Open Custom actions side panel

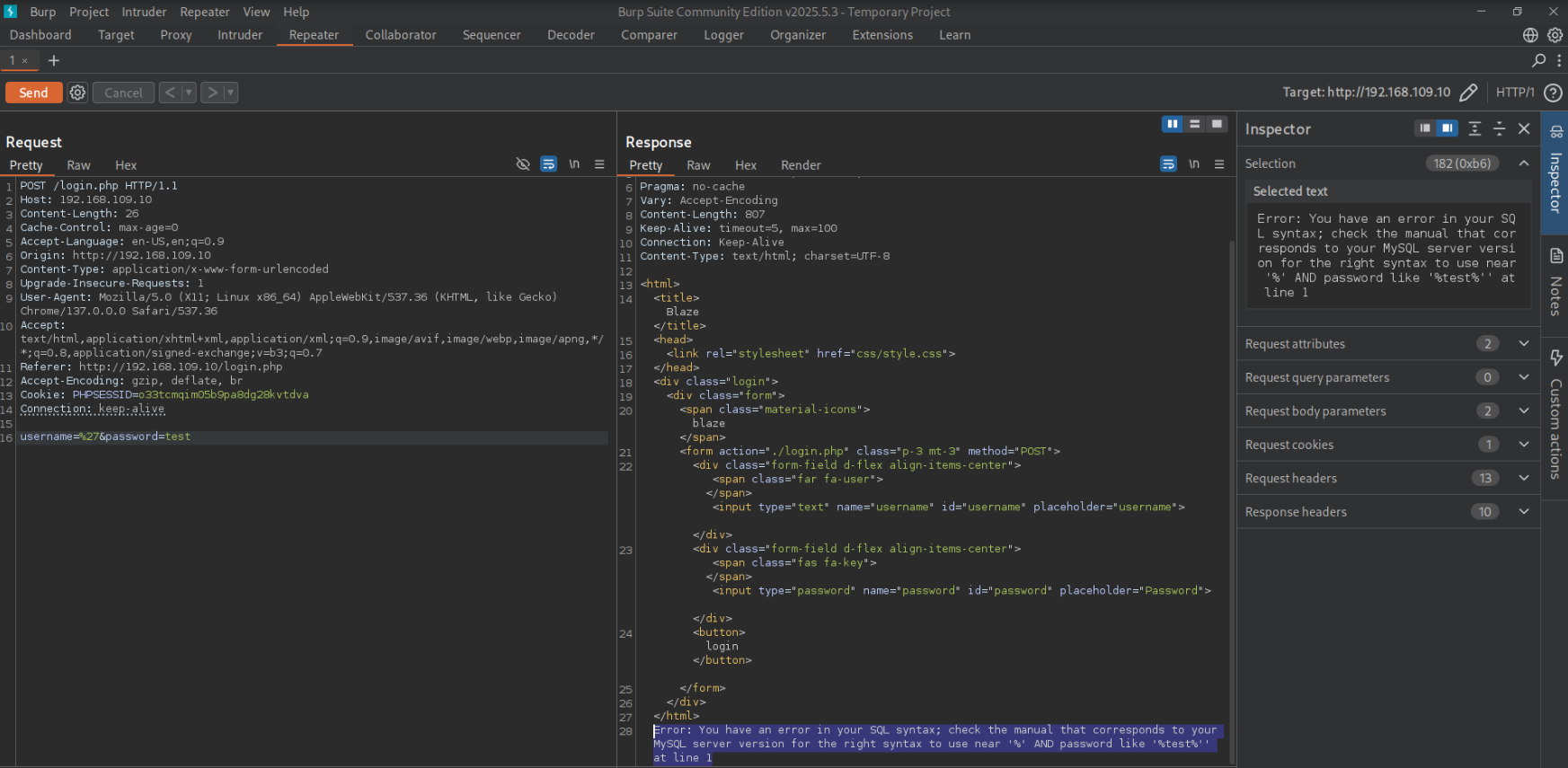[1555, 415]
